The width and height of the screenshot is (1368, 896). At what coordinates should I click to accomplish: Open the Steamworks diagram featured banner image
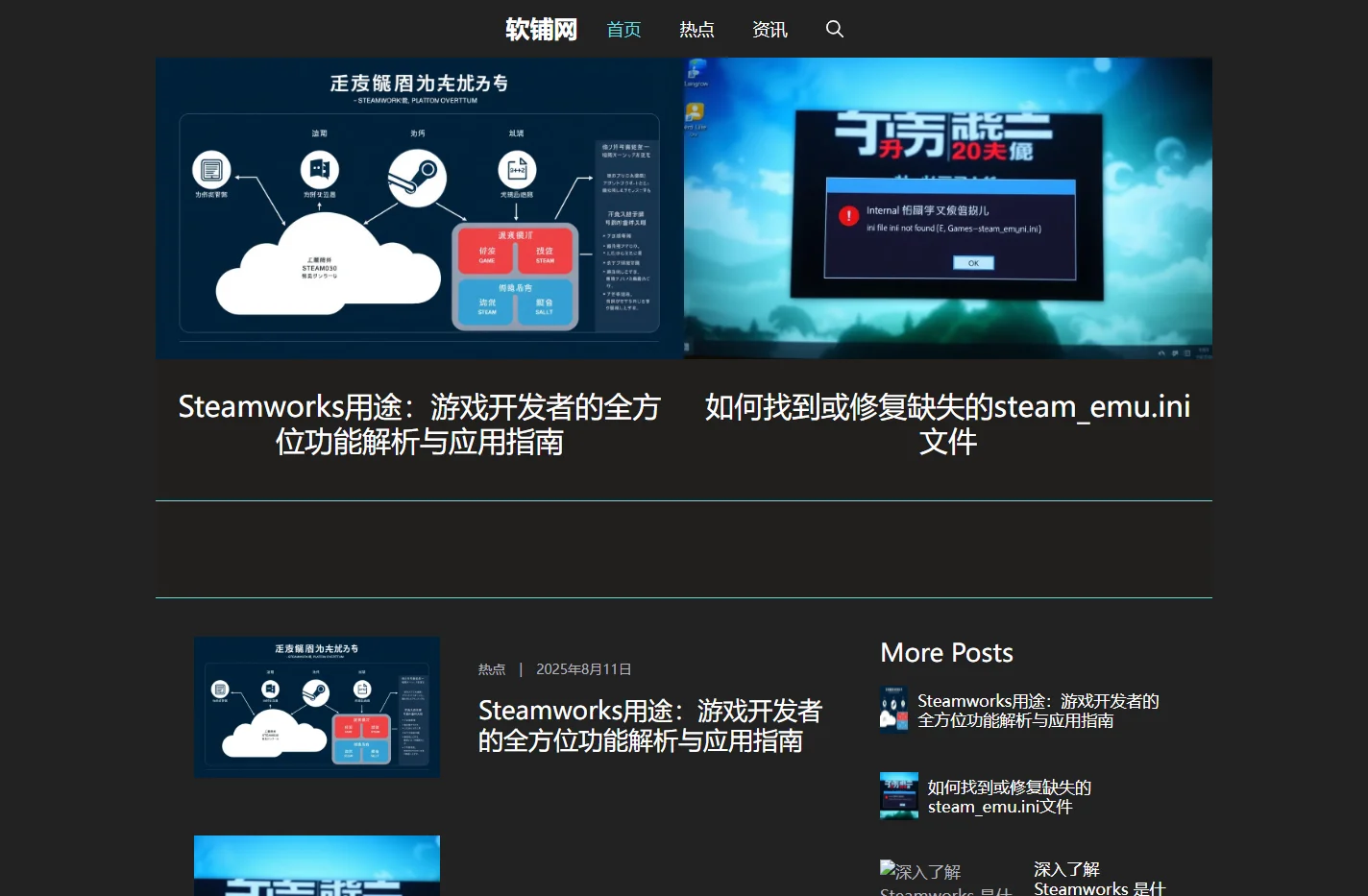click(420, 208)
